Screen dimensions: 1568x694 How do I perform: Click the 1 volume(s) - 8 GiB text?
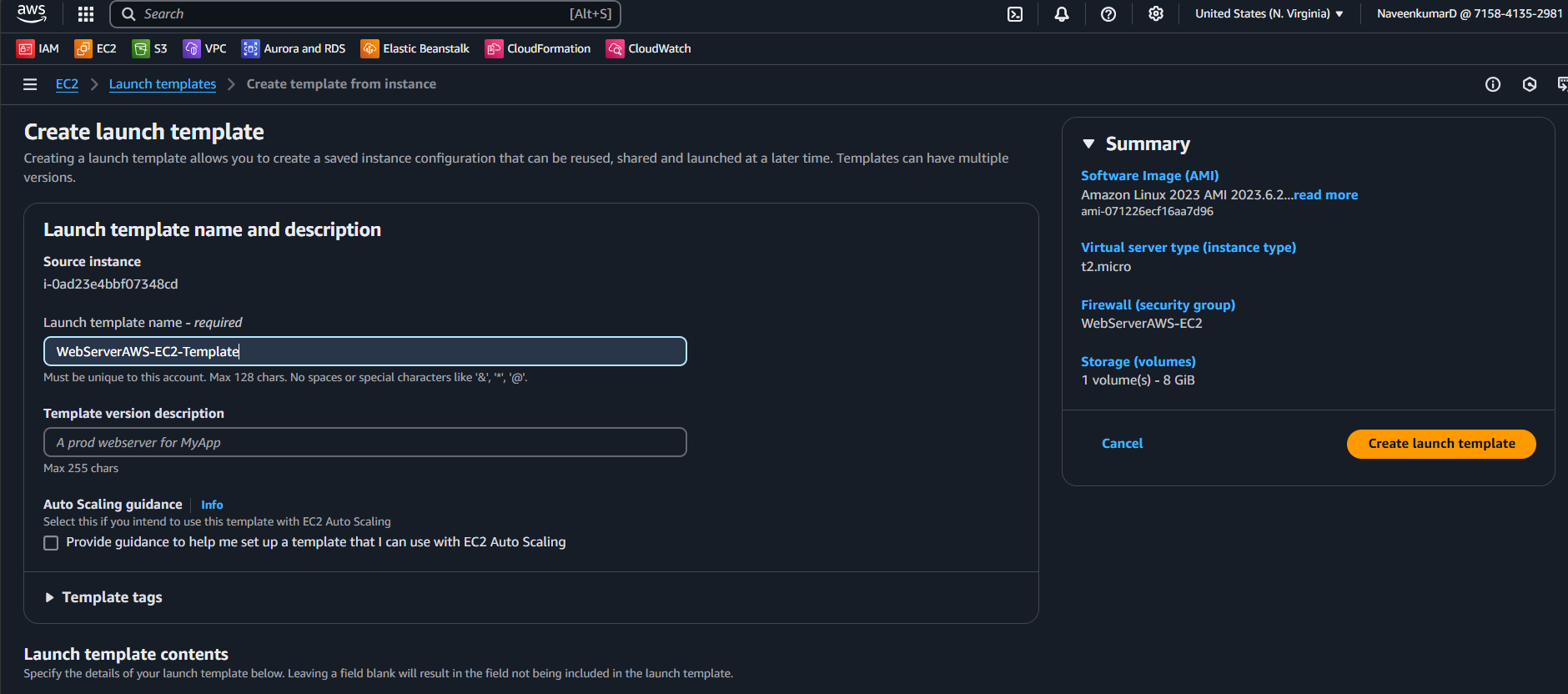(x=1138, y=380)
